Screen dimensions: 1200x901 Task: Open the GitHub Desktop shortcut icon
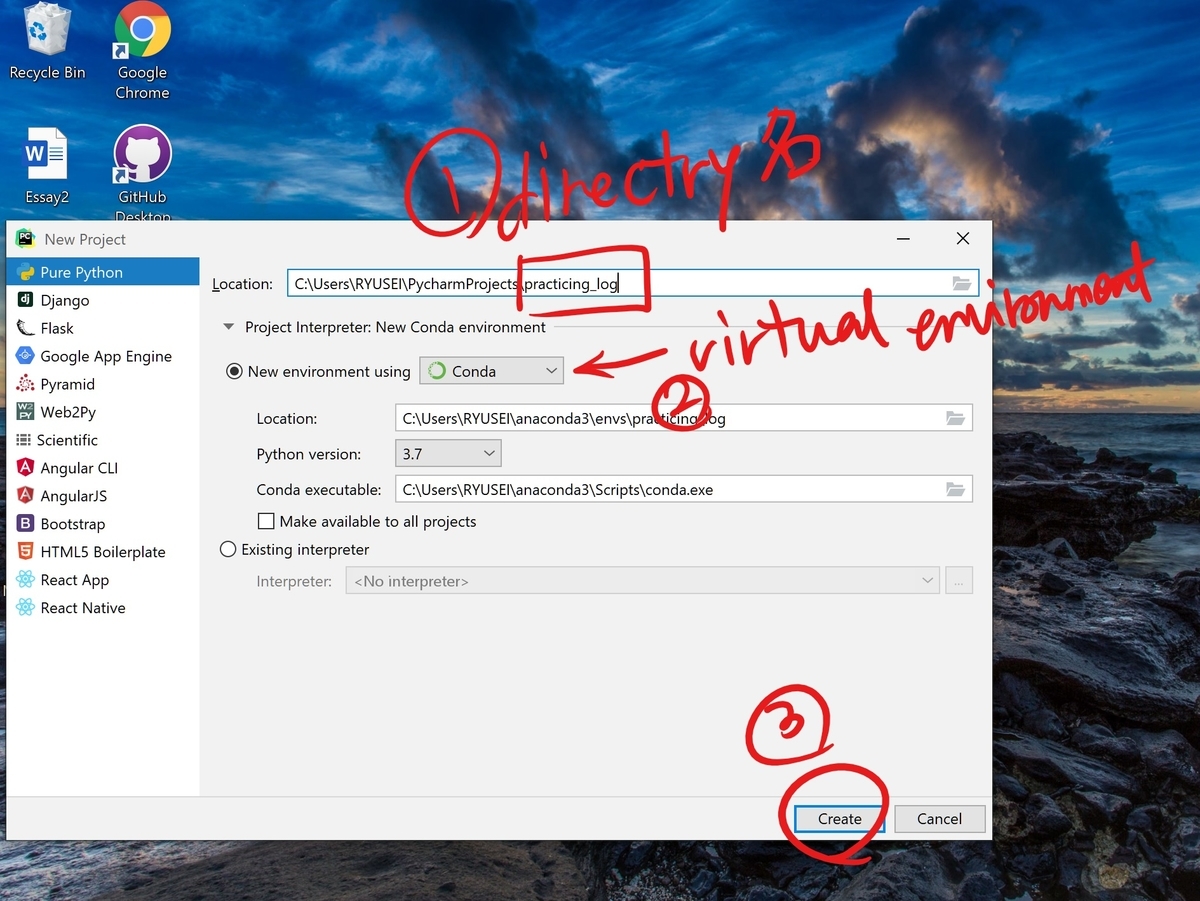(x=142, y=172)
